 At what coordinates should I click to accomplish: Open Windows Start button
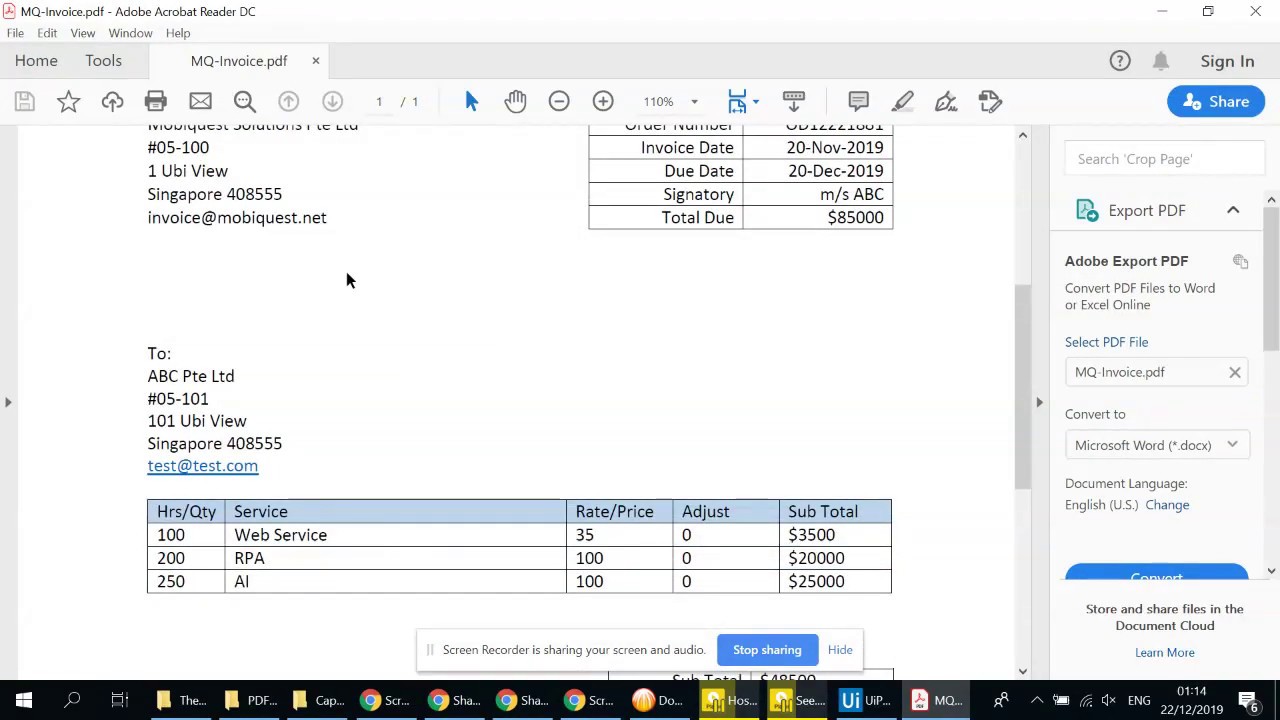[x=24, y=700]
